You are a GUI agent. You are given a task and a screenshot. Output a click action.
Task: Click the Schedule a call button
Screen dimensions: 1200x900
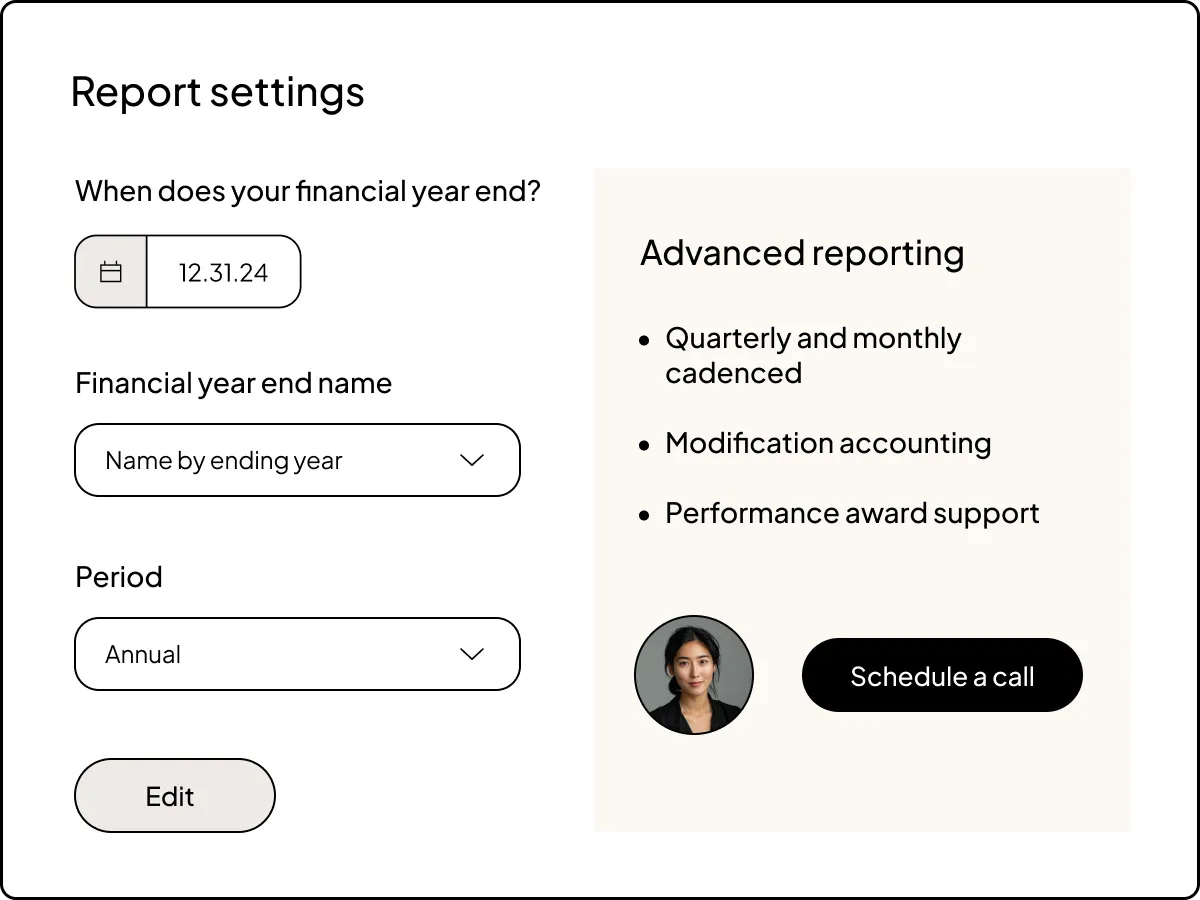coord(941,675)
